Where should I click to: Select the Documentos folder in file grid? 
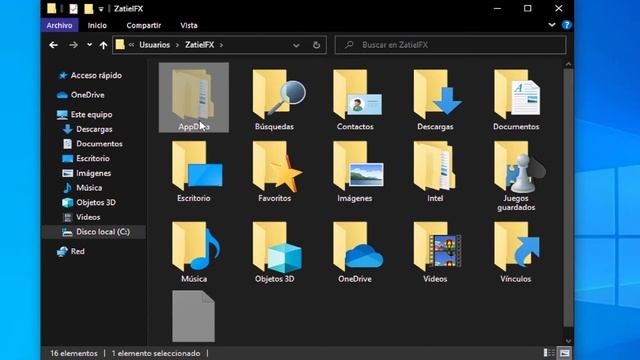(x=517, y=95)
